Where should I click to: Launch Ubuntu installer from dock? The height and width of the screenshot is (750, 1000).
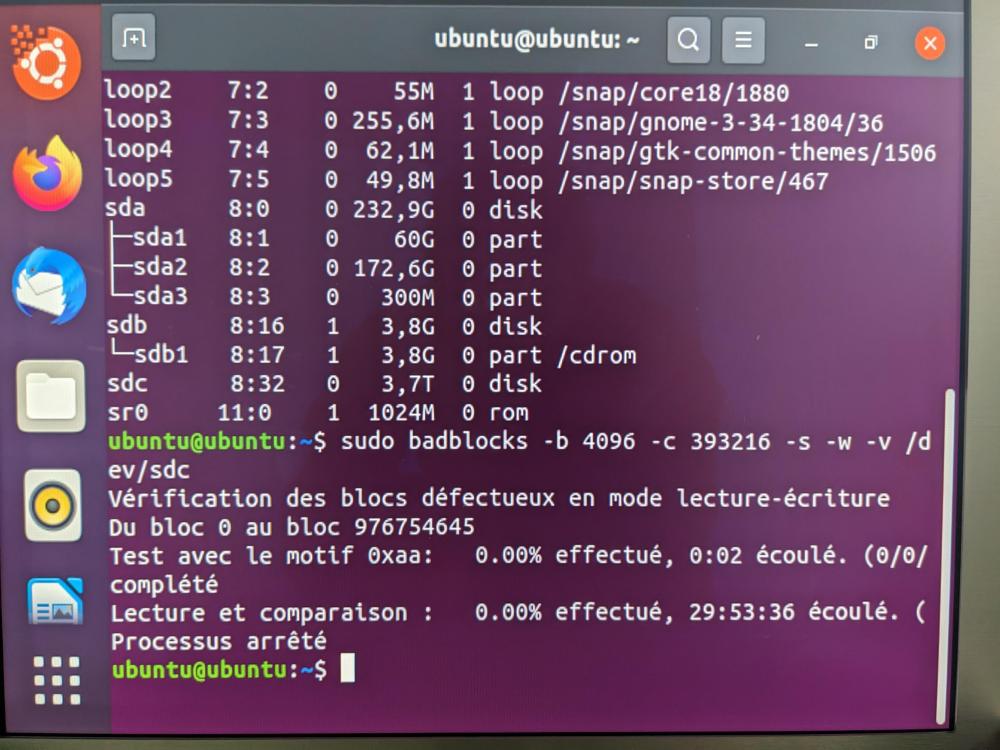point(46,62)
